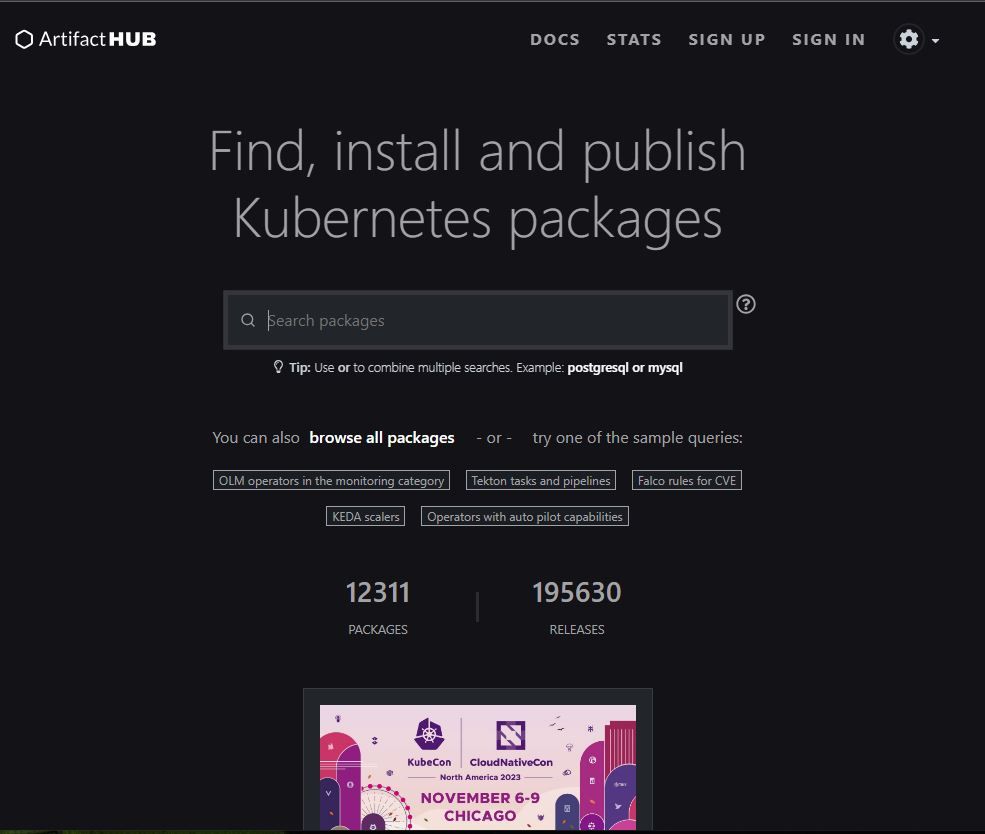Click the PACKAGES label
The height and width of the screenshot is (834, 985).
point(378,629)
